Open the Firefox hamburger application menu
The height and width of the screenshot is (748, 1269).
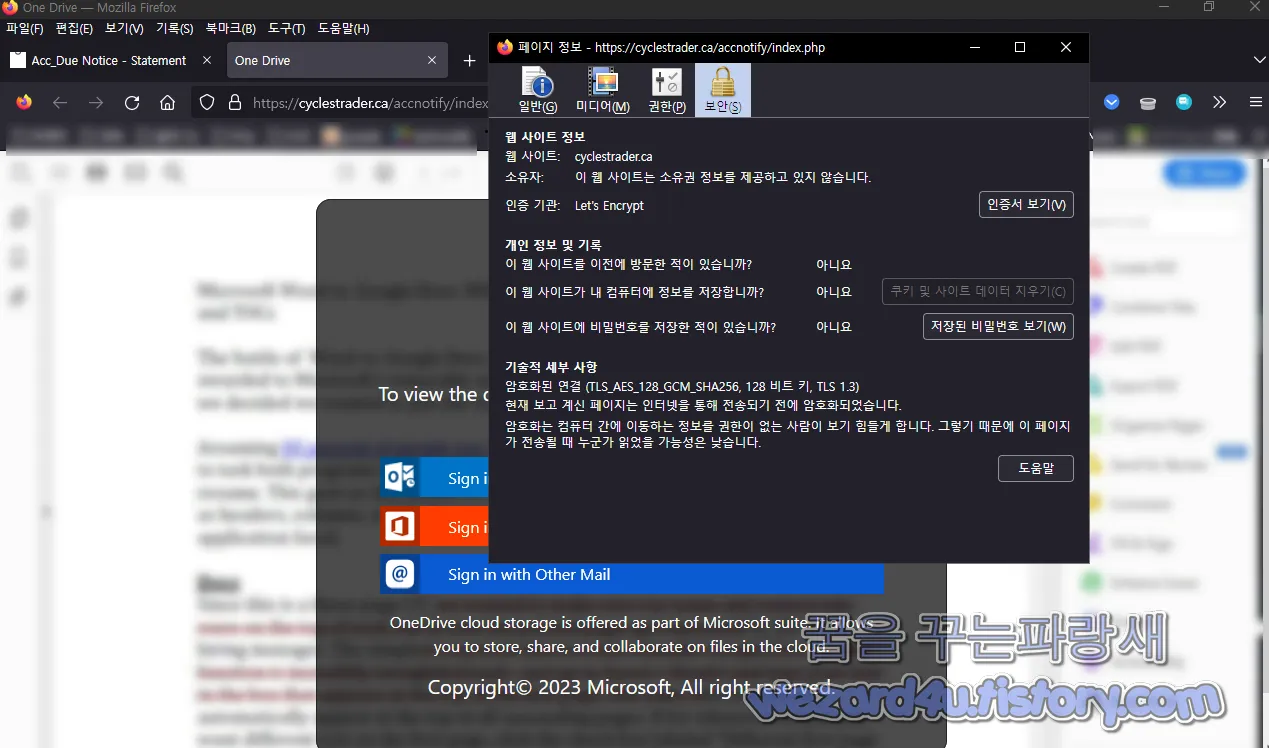click(1256, 102)
